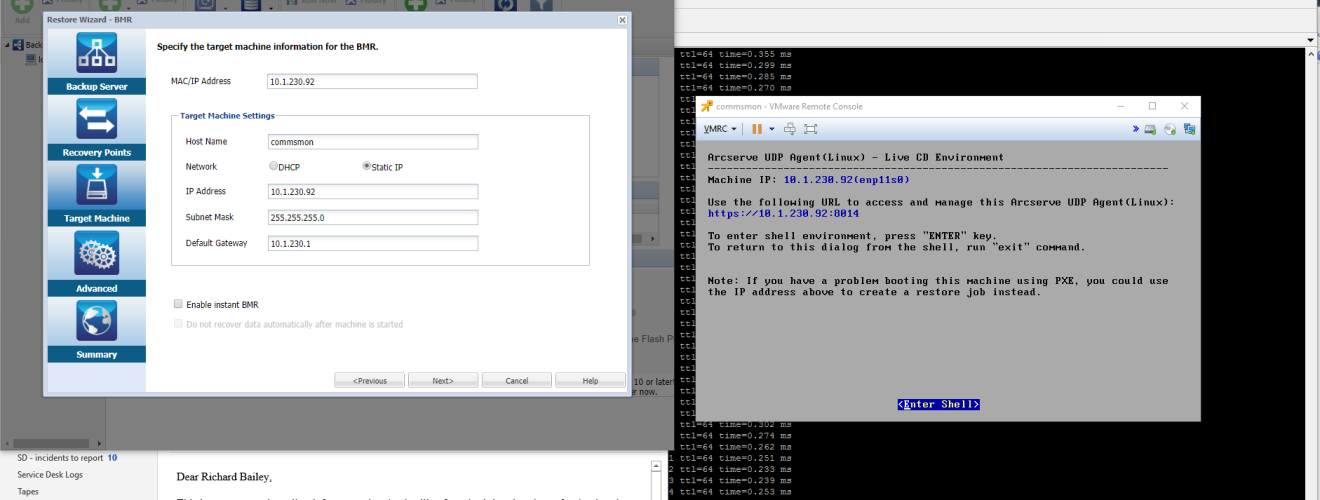Click the IP Address input field
1320x500 pixels.
click(372, 191)
